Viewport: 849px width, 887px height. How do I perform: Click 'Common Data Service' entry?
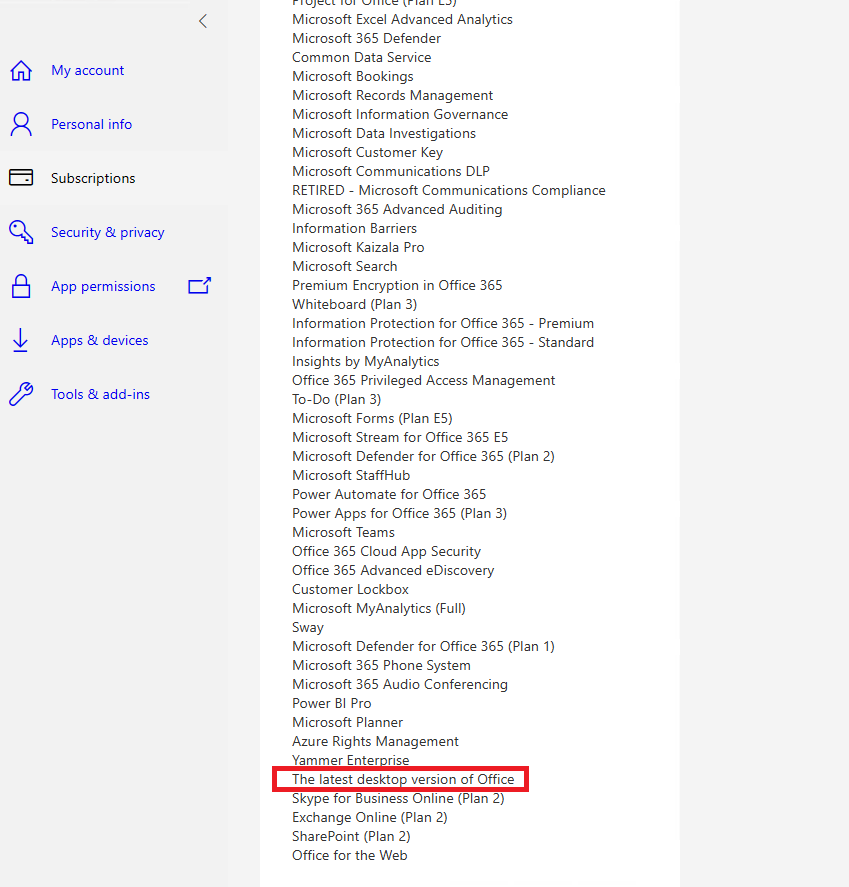click(361, 57)
